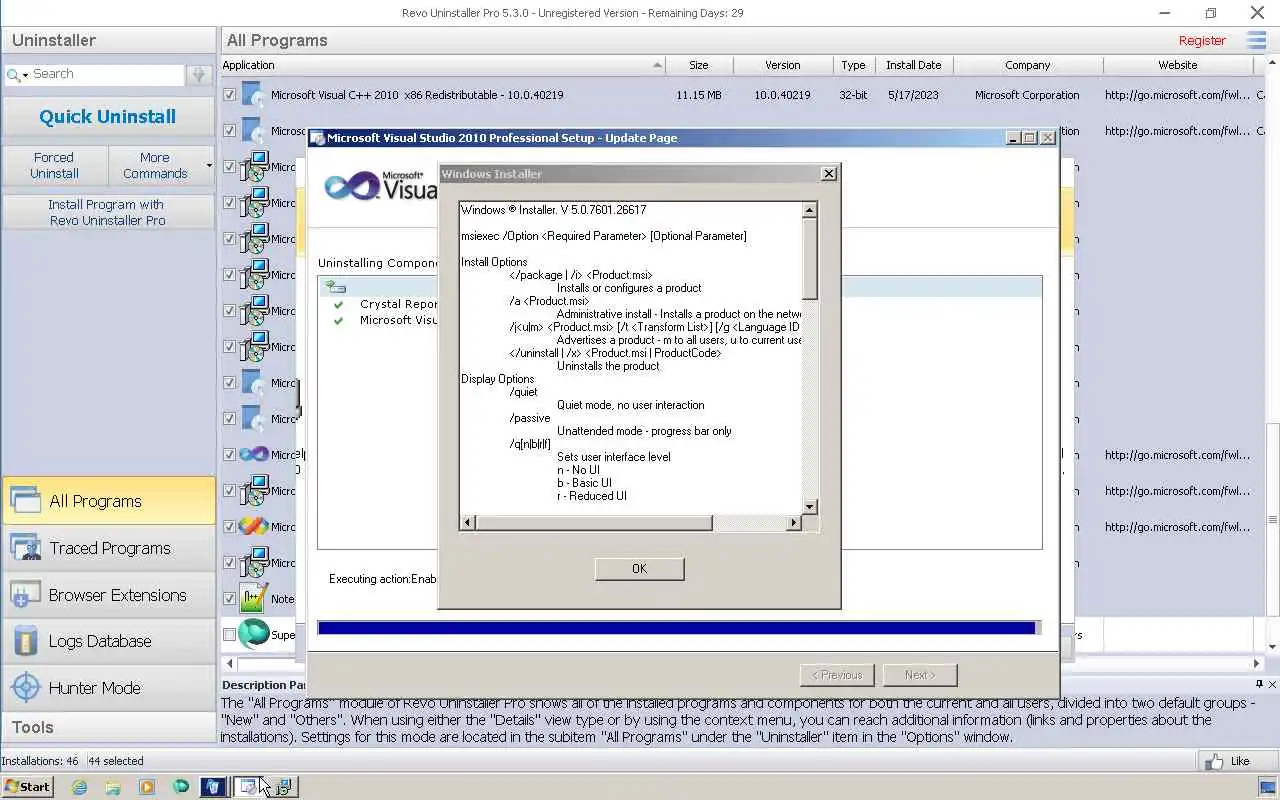Image resolution: width=1280 pixels, height=800 pixels.
Task: Click the installer dialog vertical scrollbar thumb
Action: 809,259
